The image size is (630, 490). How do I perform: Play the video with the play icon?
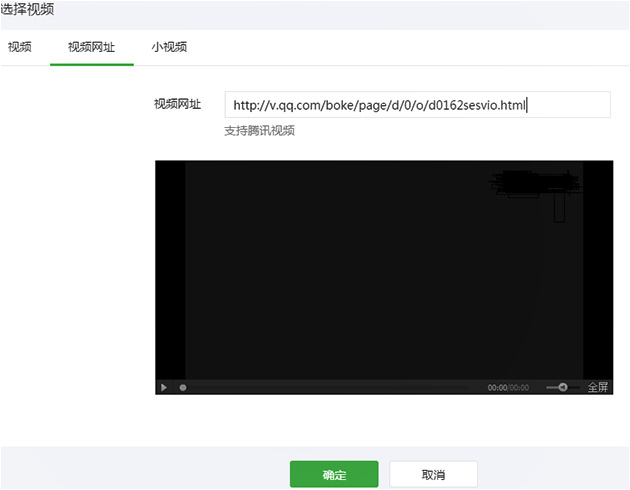164,388
